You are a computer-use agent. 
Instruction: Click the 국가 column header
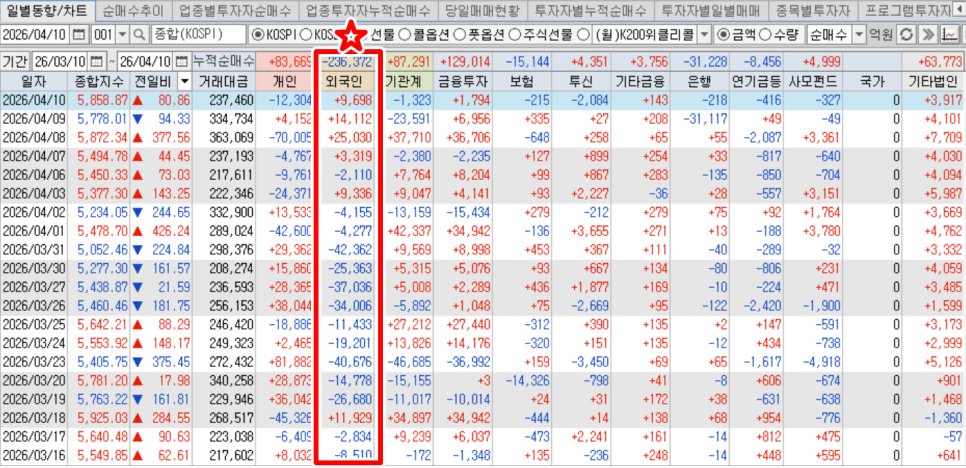[872, 81]
